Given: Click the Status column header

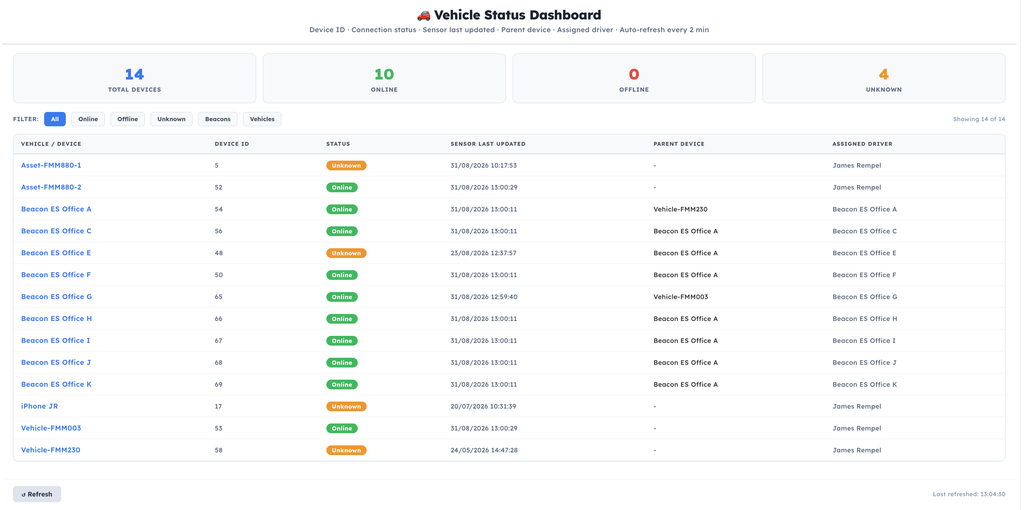Looking at the screenshot, I should pos(338,144).
